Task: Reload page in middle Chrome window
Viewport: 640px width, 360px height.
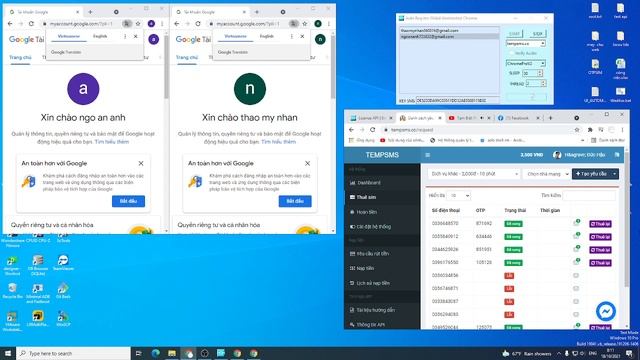Action: (x=198, y=24)
